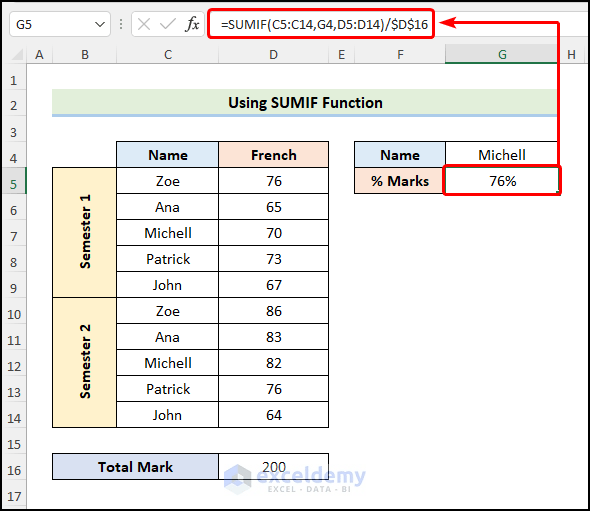Select column B header

(85, 55)
